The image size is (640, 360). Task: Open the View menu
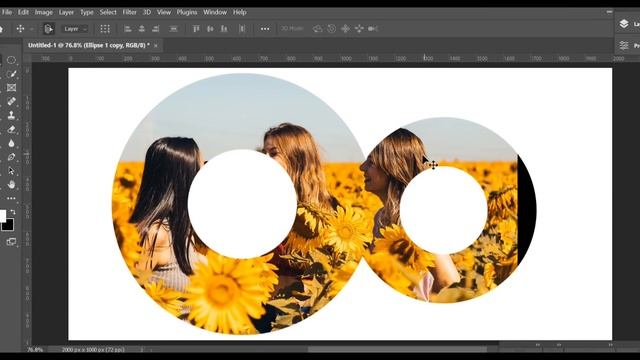pos(164,12)
